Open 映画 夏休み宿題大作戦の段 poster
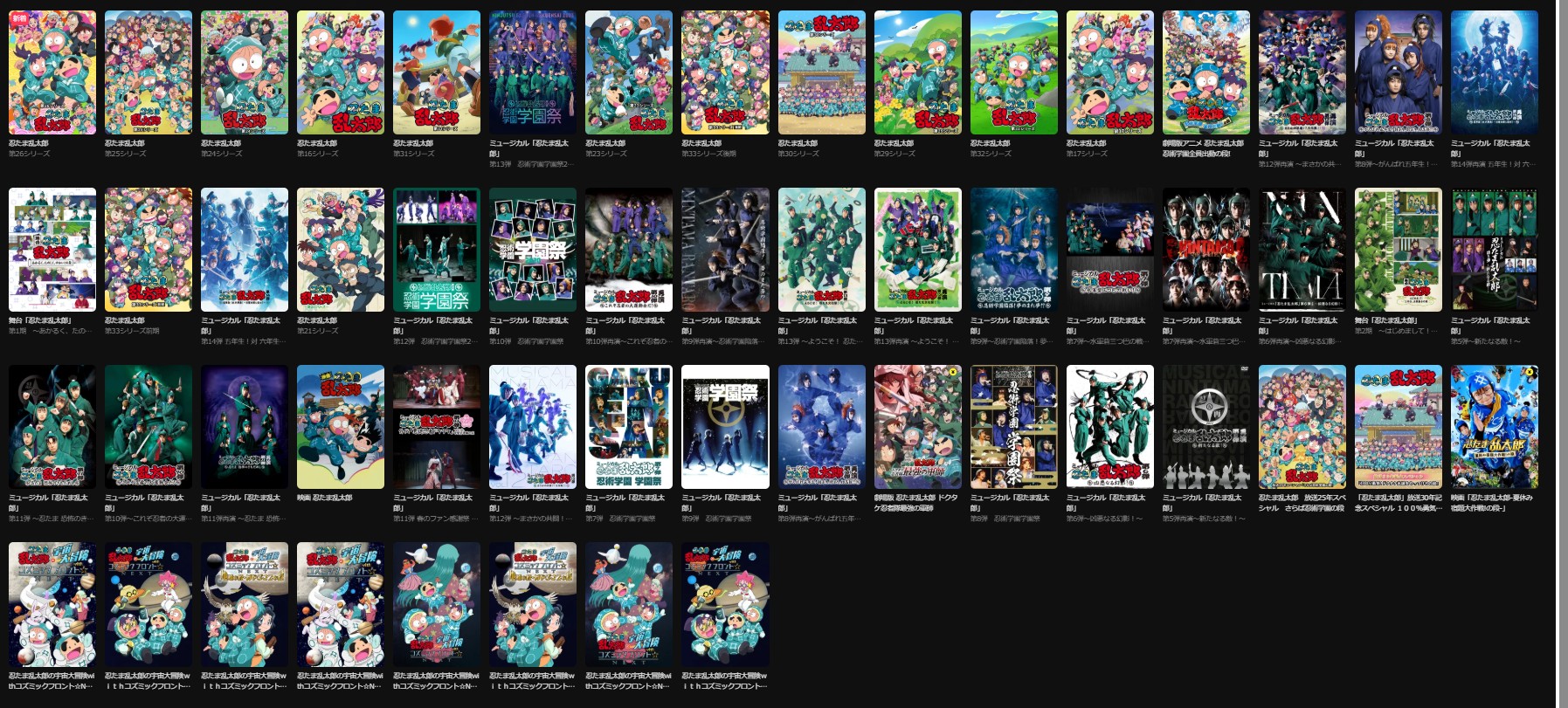This screenshot has height=708, width=1568. pos(1495,427)
